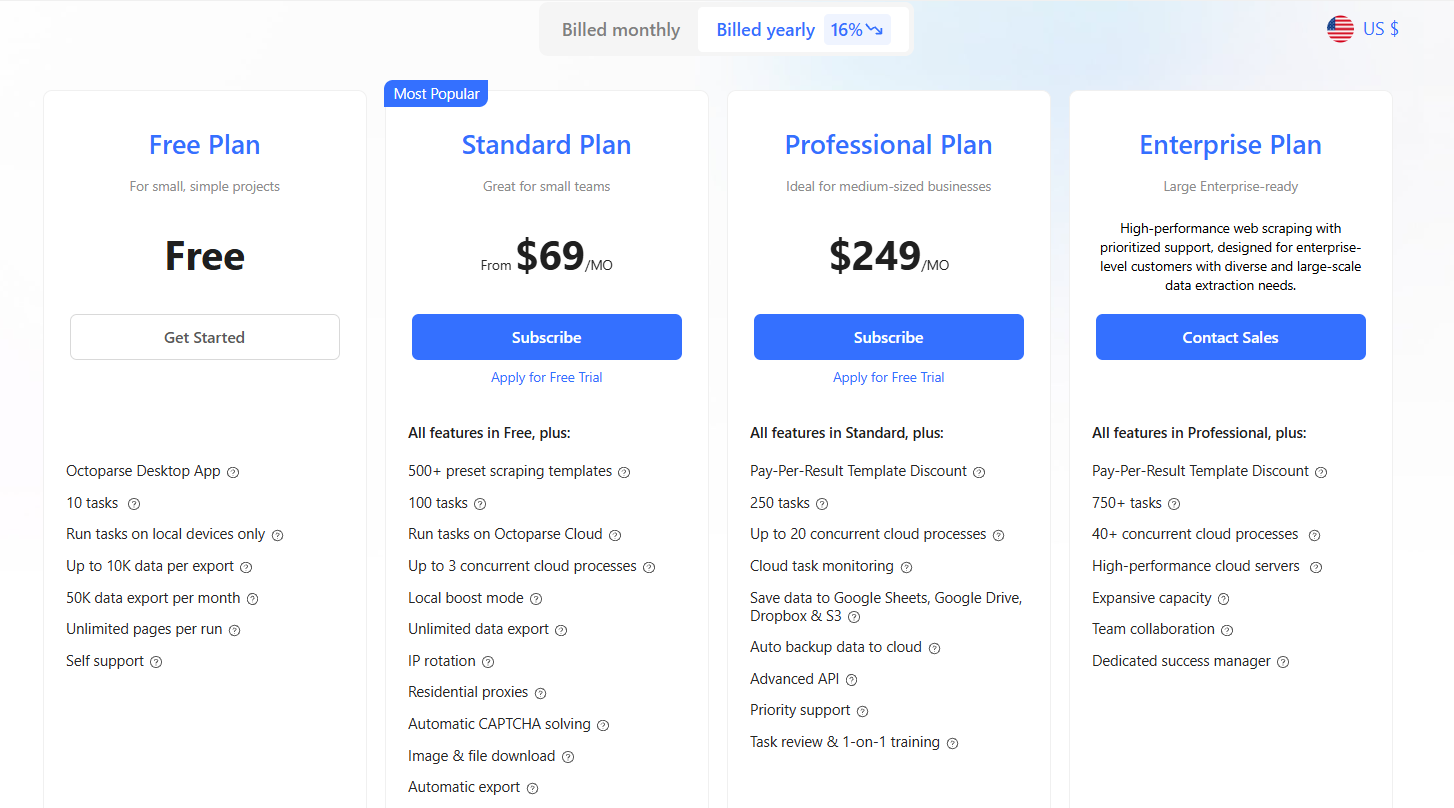Viewport: 1454px width, 808px height.
Task: Subscribe to the Professional Plan
Action: pos(888,337)
